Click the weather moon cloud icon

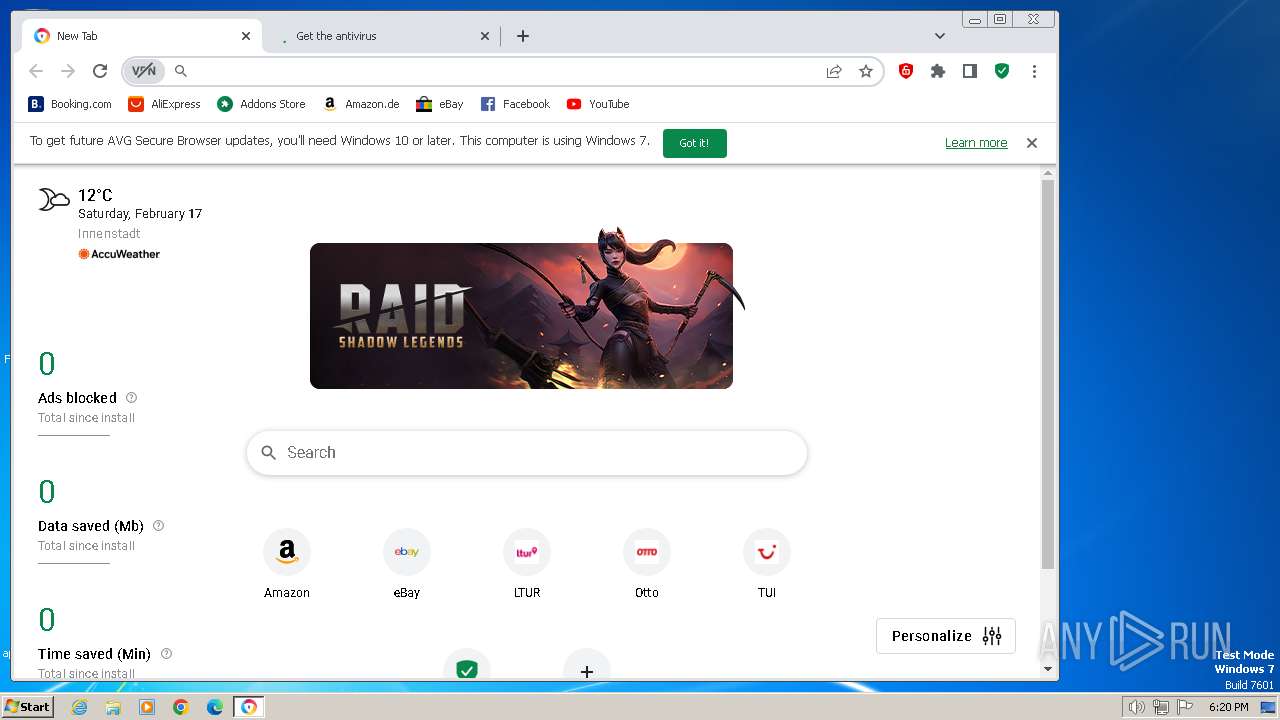pos(54,200)
